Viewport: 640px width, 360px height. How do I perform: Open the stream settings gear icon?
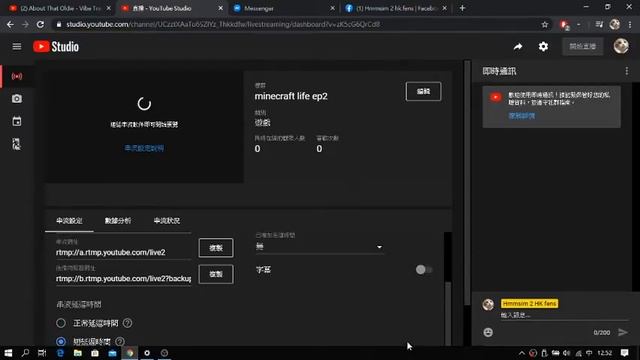point(543,47)
